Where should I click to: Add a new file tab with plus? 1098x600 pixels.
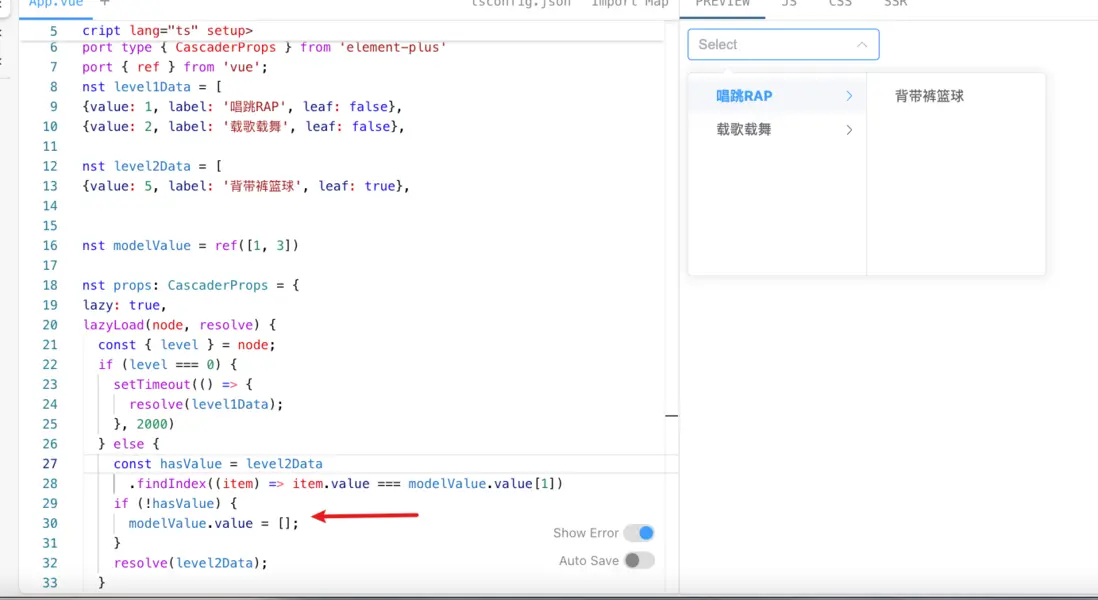[x=105, y=4]
